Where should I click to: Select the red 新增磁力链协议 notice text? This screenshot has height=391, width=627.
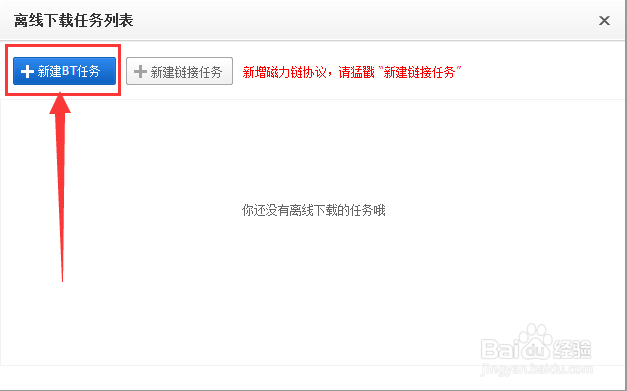click(x=352, y=72)
